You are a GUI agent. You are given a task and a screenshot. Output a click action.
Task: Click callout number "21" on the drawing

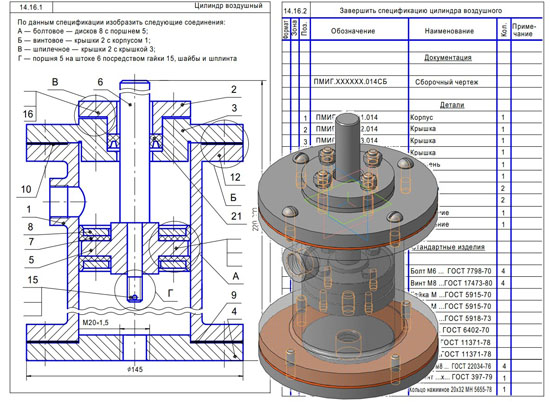[x=236, y=216]
